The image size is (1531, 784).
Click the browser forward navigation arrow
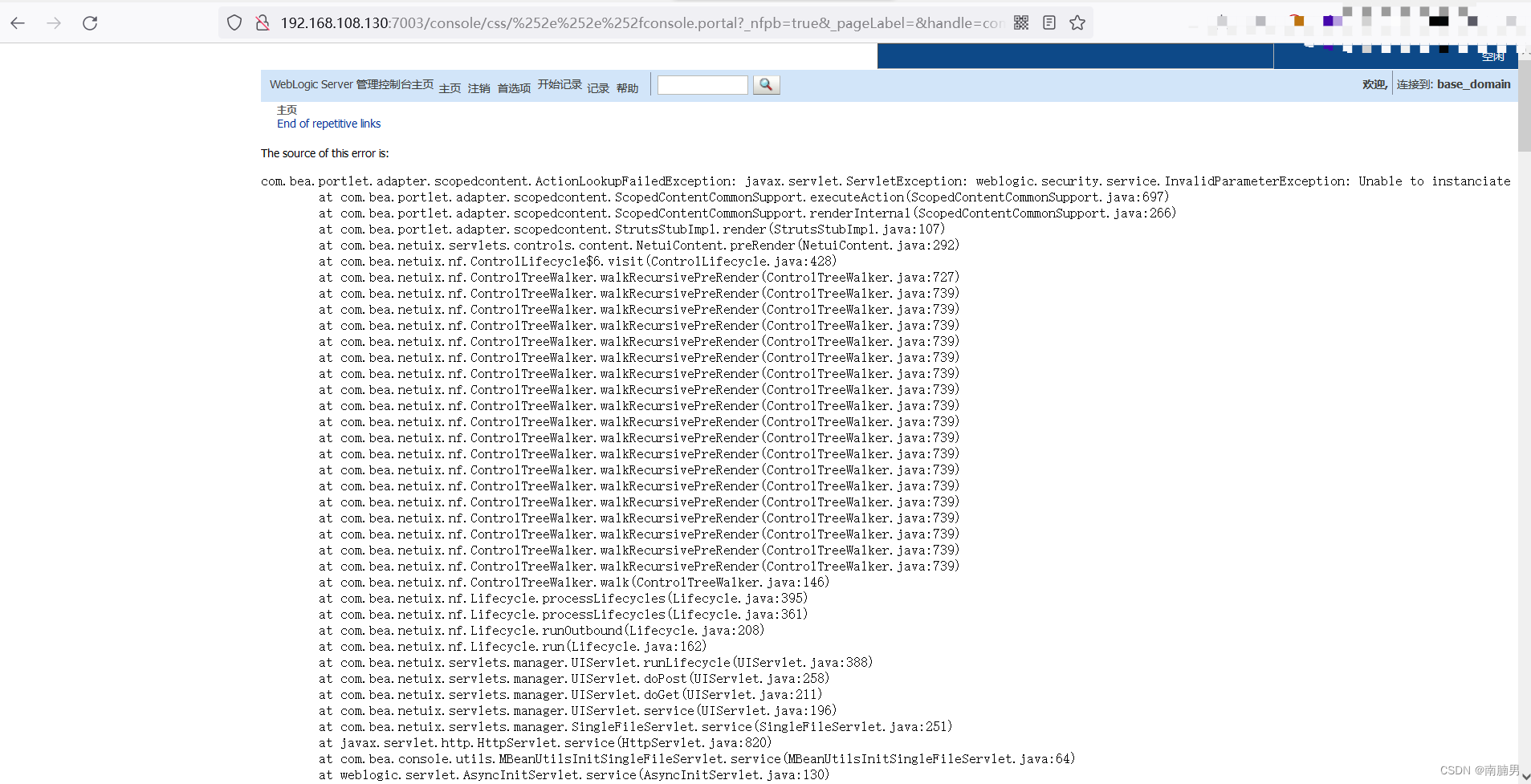pyautogui.click(x=54, y=22)
